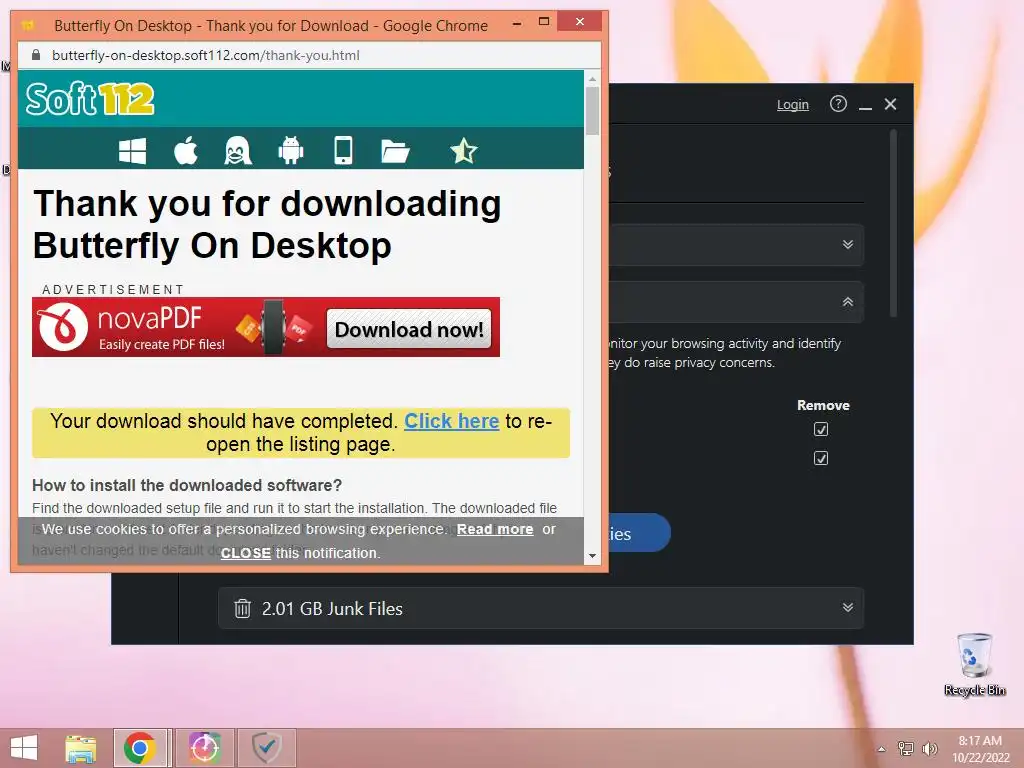The height and width of the screenshot is (768, 1024).
Task: Open the Linux penguin category icon
Action: [x=238, y=150]
